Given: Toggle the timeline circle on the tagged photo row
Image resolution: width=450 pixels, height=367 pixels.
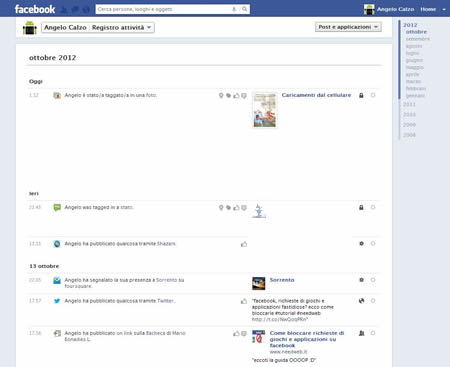Looking at the screenshot, I should 373,95.
